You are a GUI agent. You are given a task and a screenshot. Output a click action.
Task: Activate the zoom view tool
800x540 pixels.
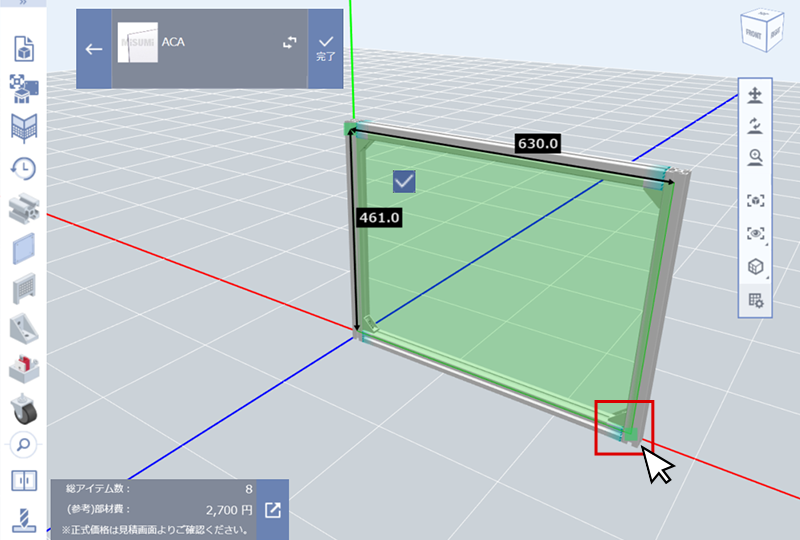point(756,157)
